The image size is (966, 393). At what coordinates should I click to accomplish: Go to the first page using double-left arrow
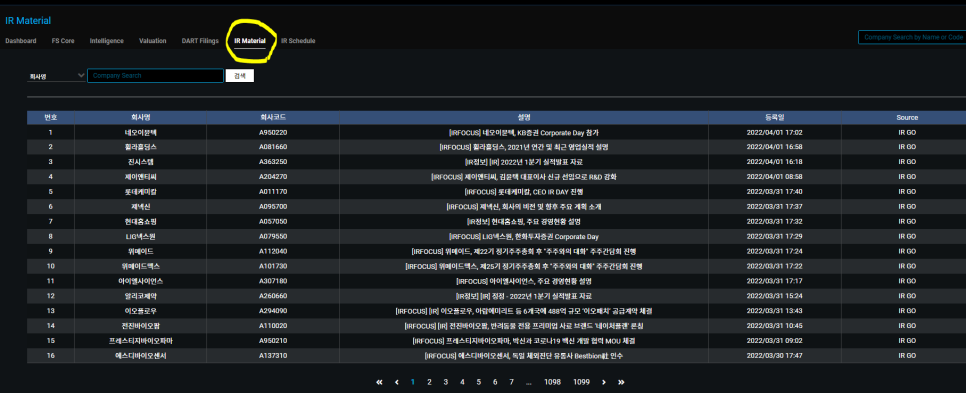[380, 382]
